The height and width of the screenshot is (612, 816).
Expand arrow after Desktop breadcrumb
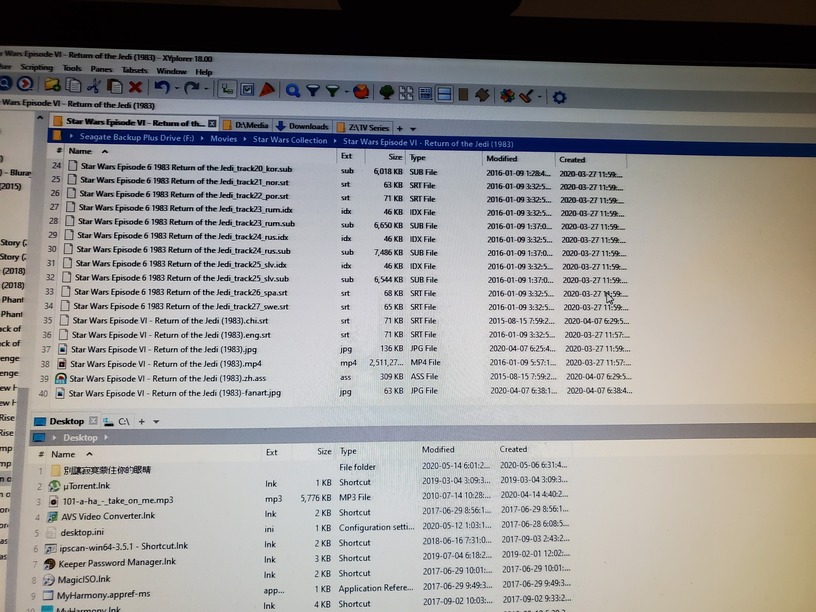106,437
